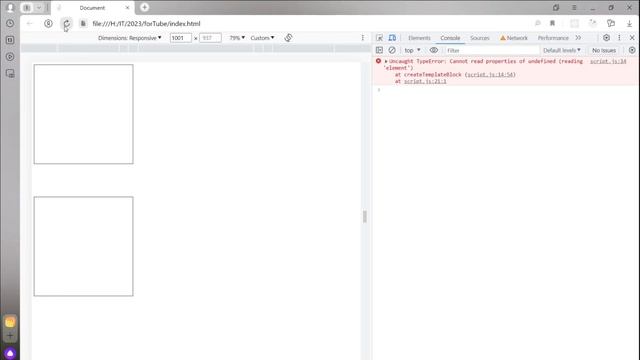
Task: Open the downloads arrow icon
Action: [629, 24]
